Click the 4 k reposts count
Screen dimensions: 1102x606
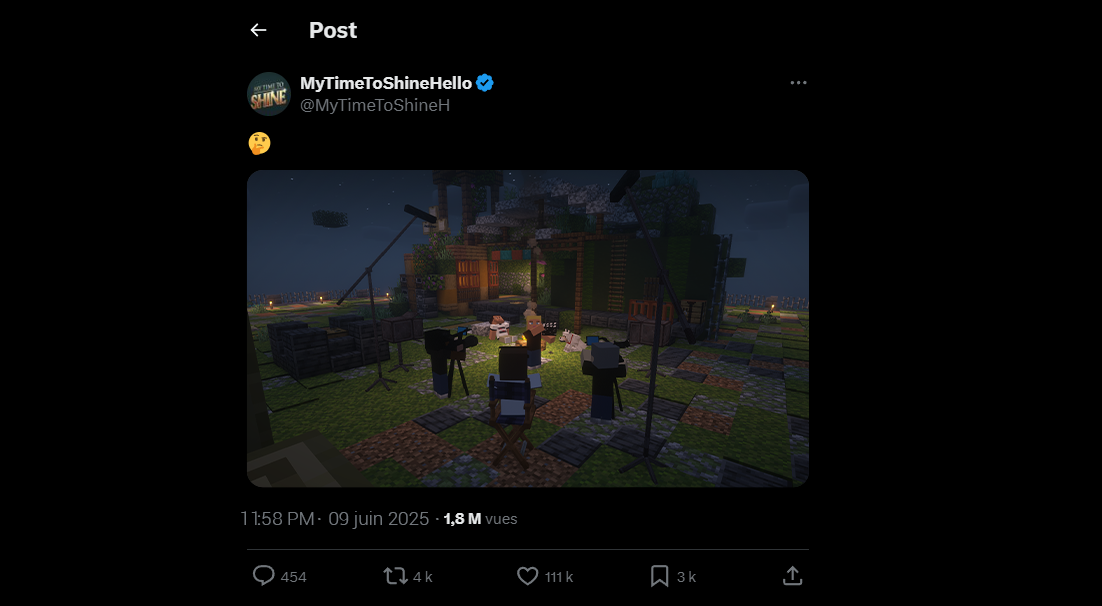(x=422, y=577)
